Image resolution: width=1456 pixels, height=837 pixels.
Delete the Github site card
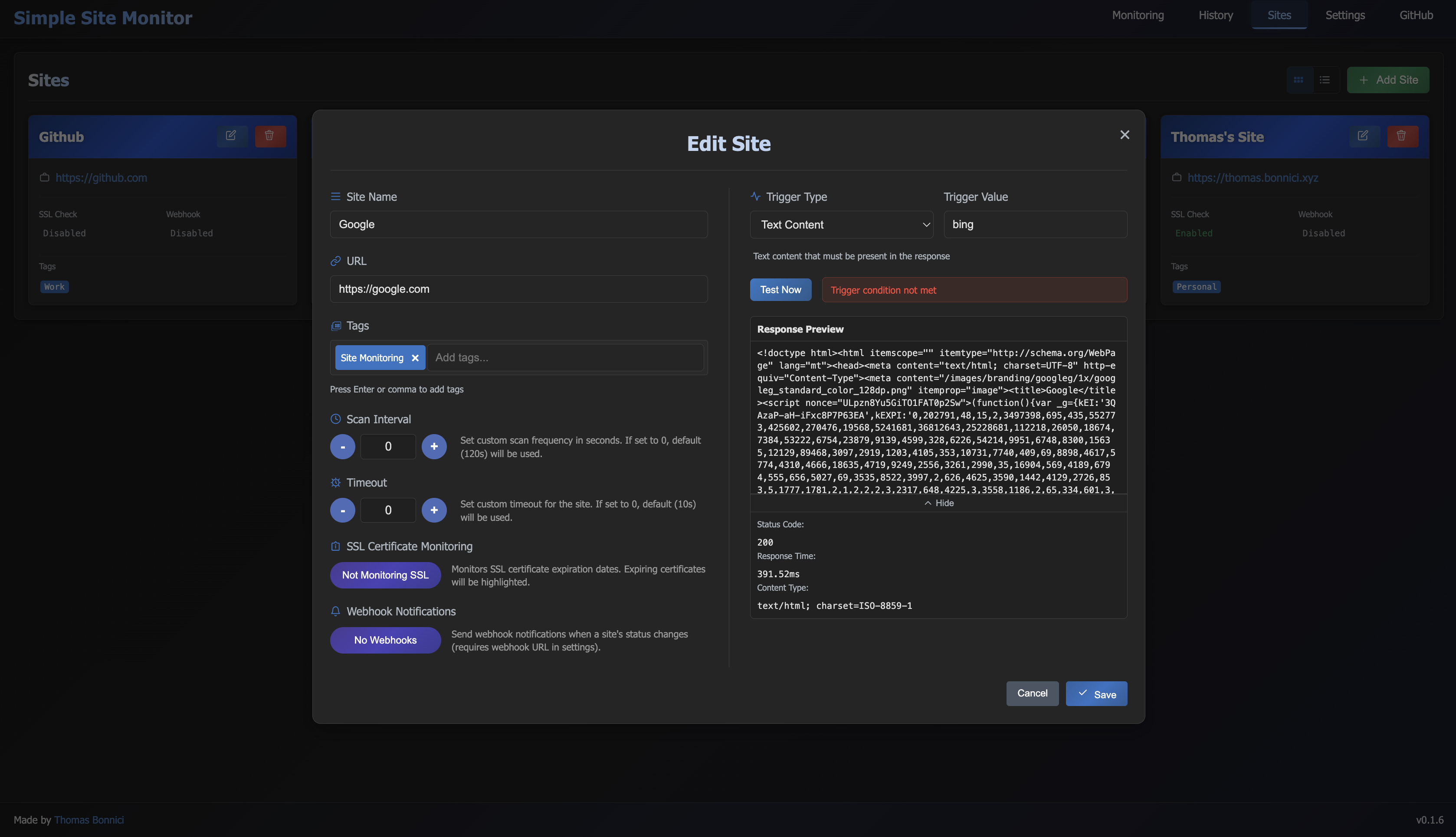click(270, 136)
